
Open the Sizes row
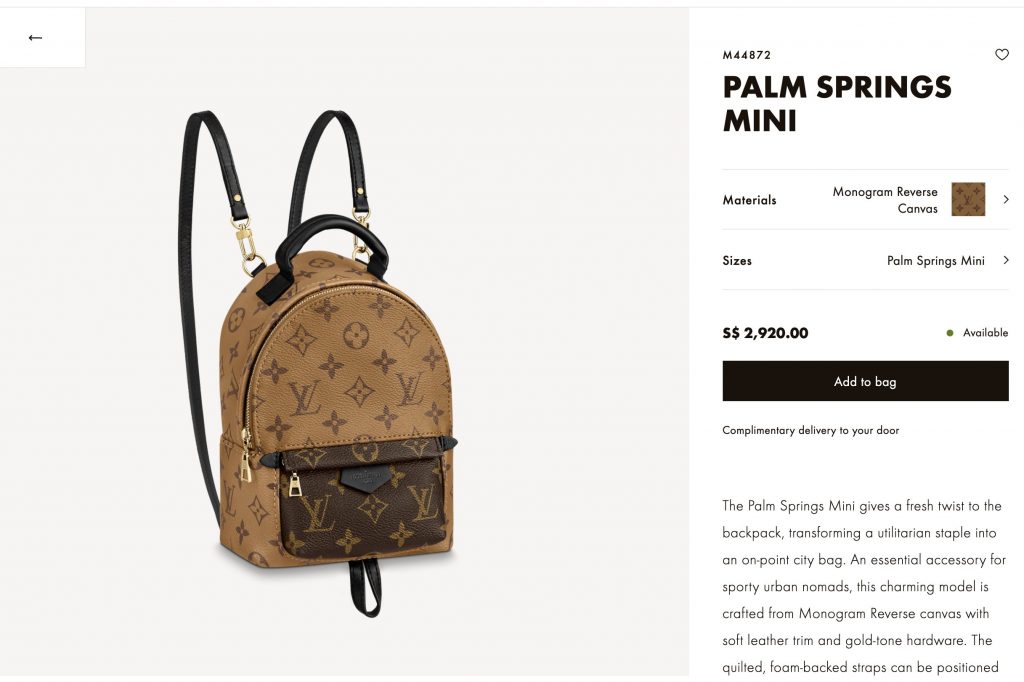click(x=865, y=260)
